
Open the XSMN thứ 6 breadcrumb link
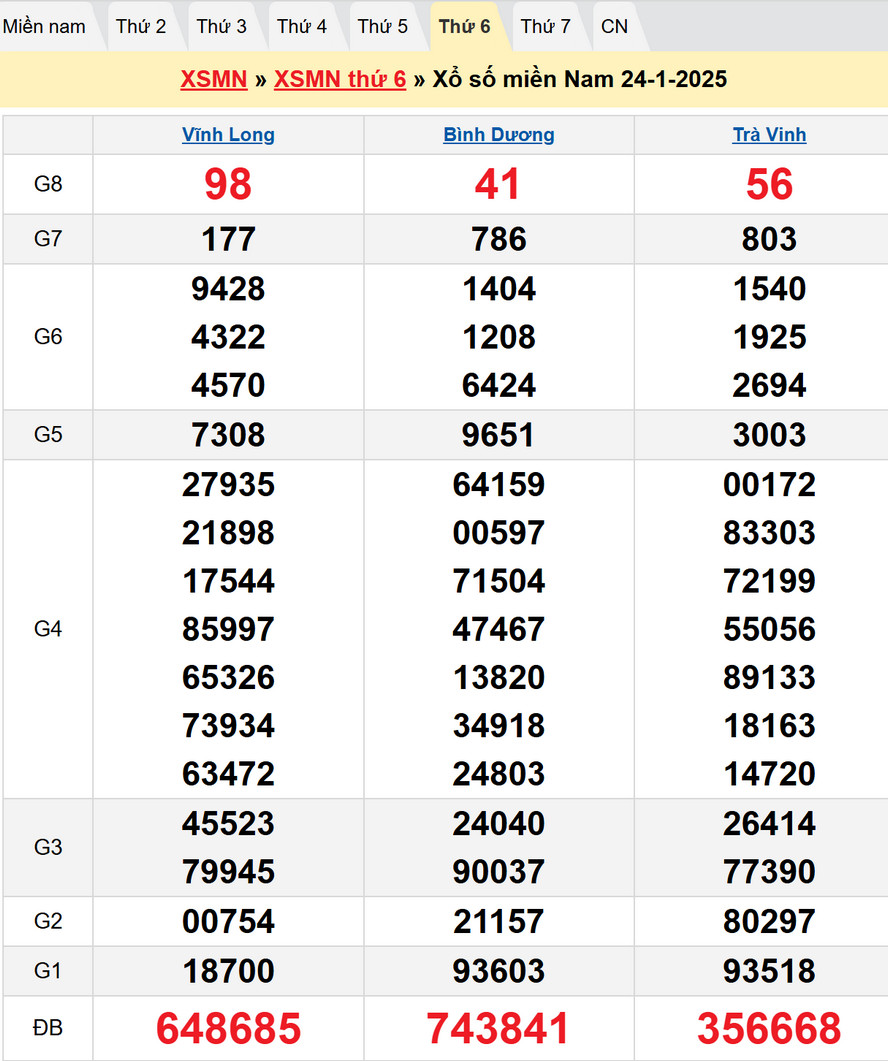click(340, 79)
